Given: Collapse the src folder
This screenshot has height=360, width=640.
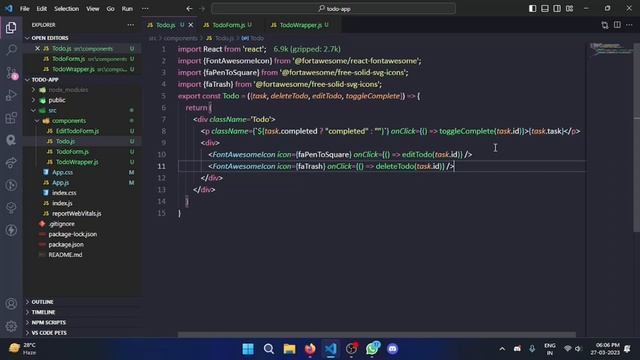Looking at the screenshot, I should pos(82,110).
